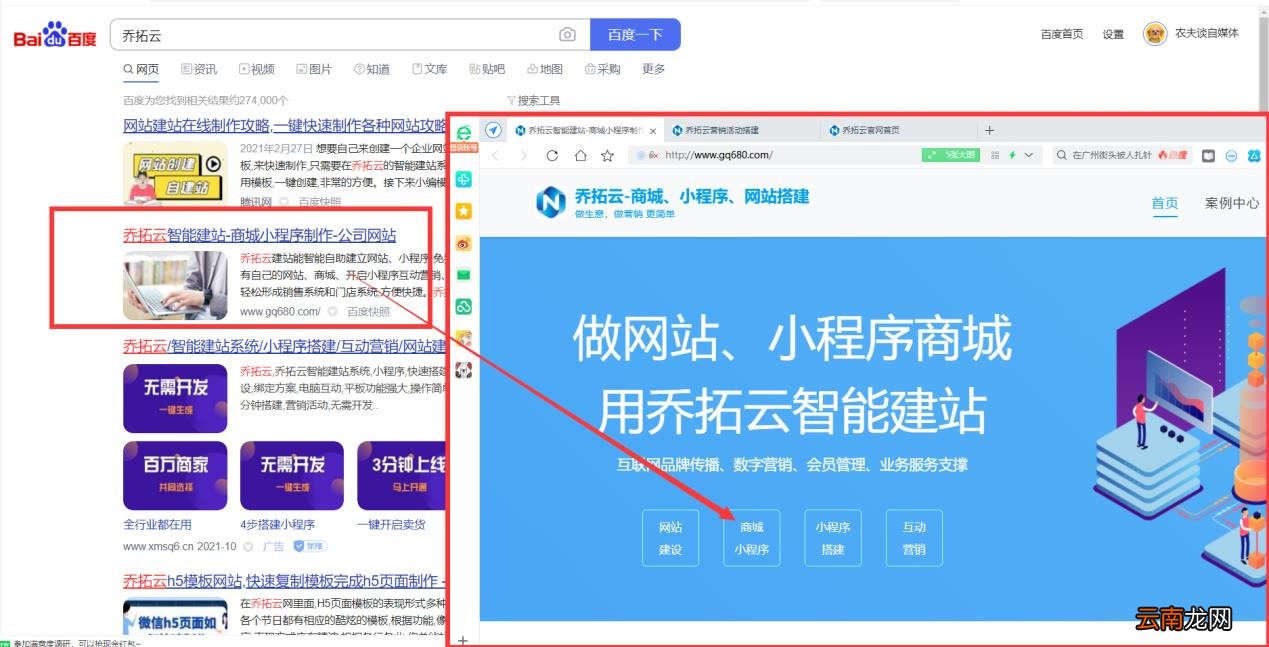Click the 乔拓云 N logo on the website
1269x647 pixels.
(x=551, y=201)
